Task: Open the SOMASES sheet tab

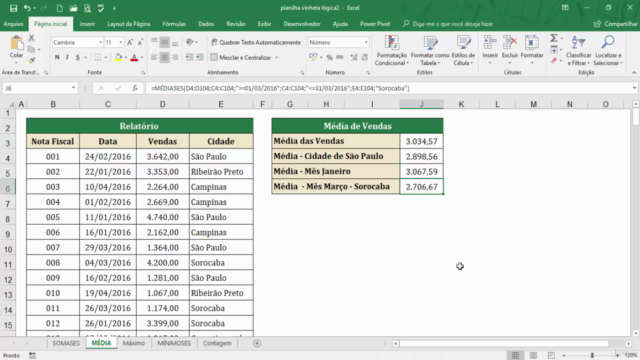Action: pyautogui.click(x=66, y=343)
